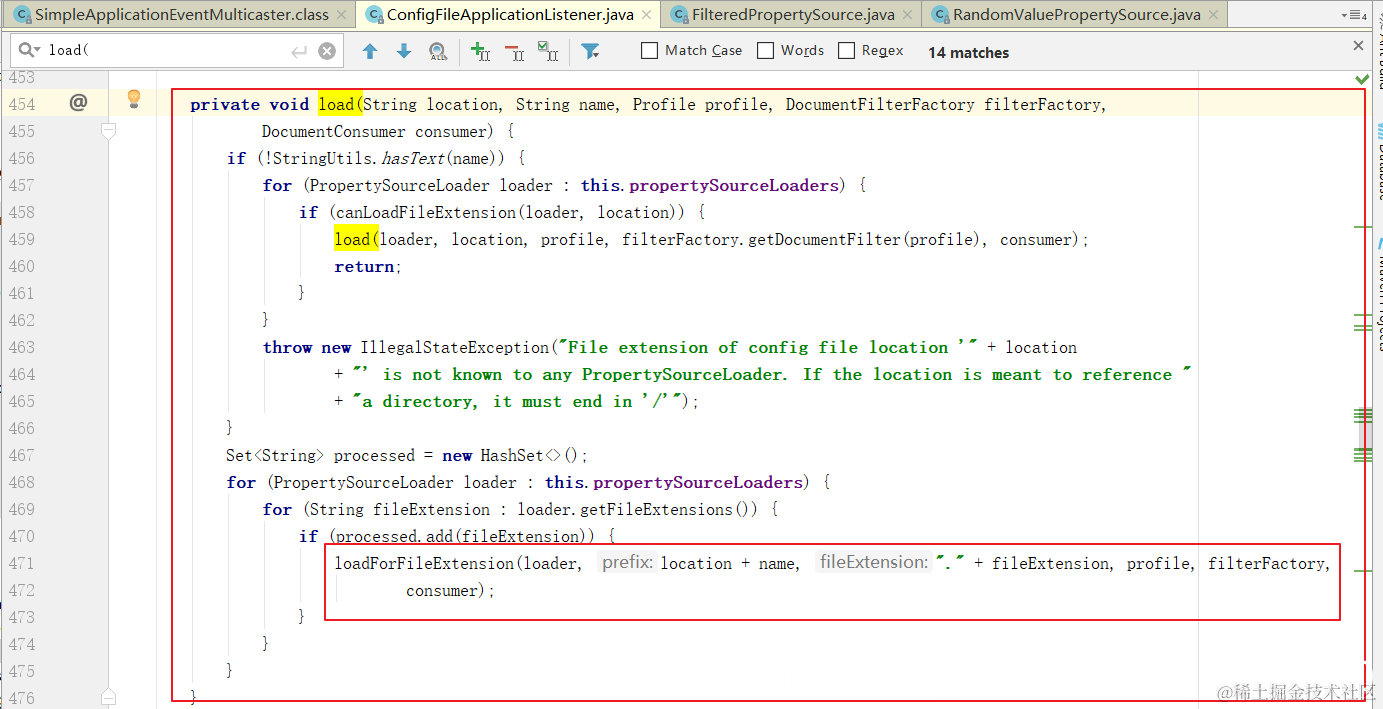Close FilteredPropertySource.java tab
Image resolution: width=1383 pixels, height=709 pixels.
[907, 15]
